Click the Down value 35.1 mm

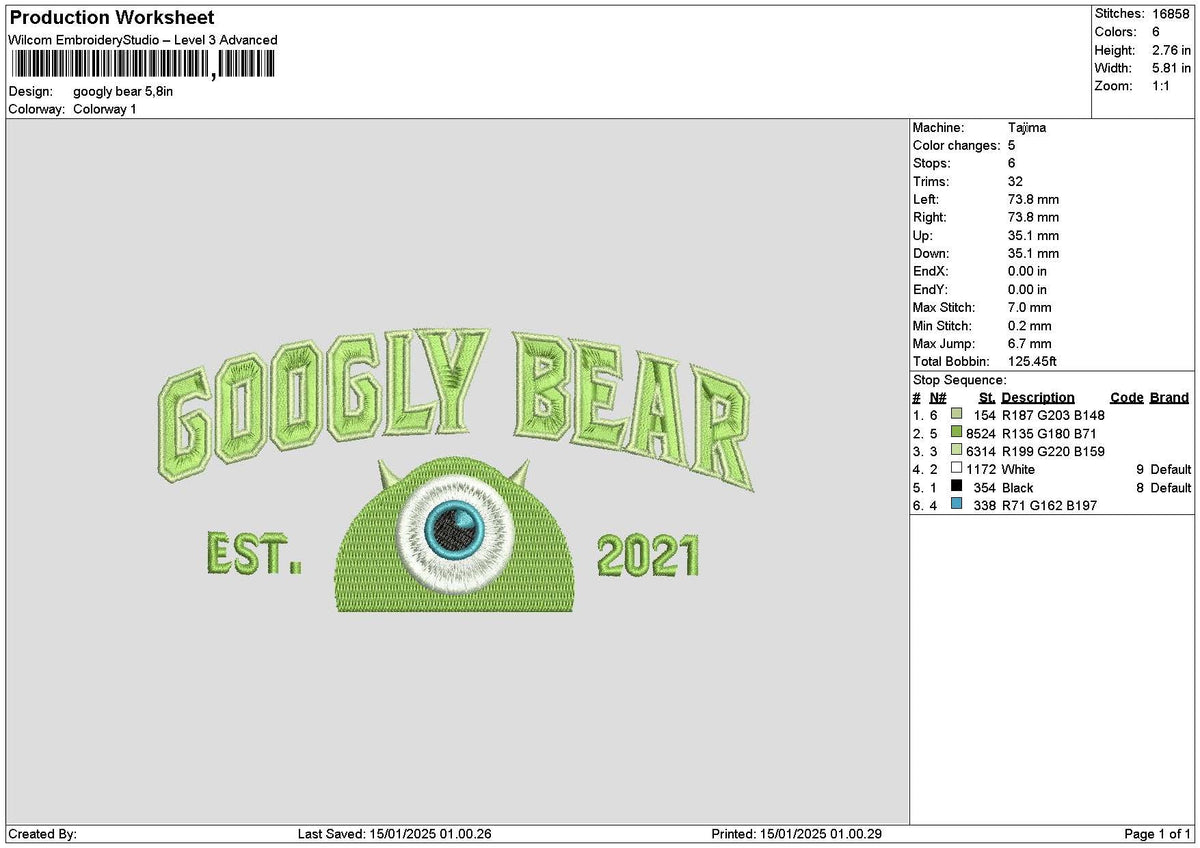[x=1033, y=253]
